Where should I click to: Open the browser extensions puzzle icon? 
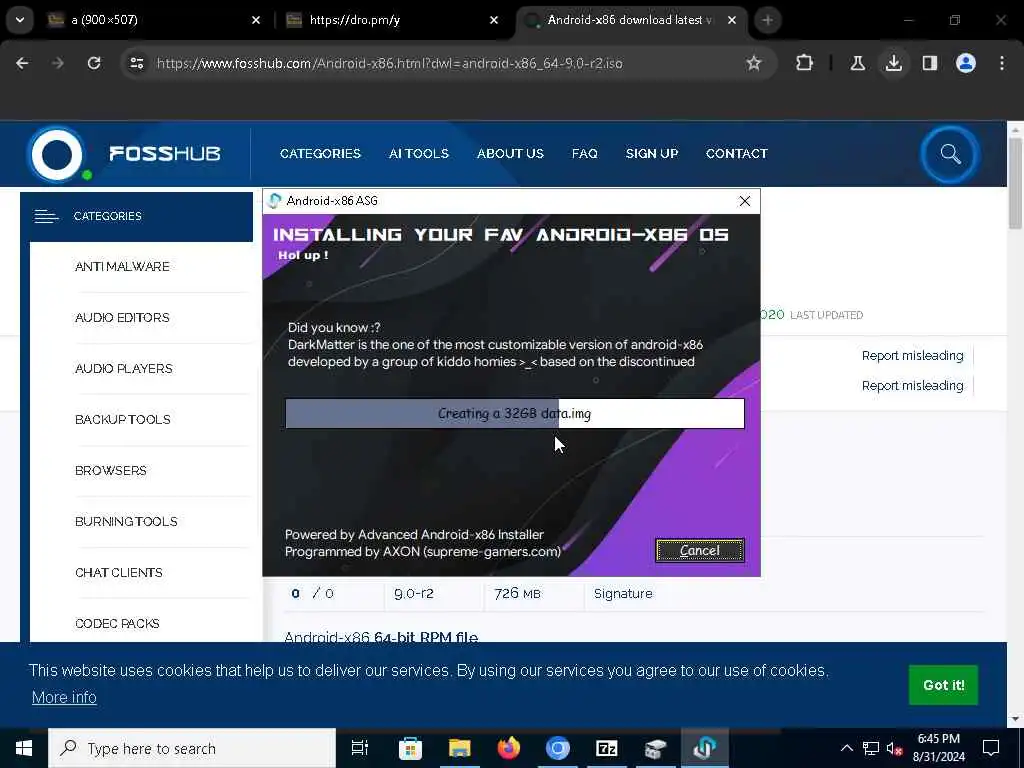pos(805,63)
